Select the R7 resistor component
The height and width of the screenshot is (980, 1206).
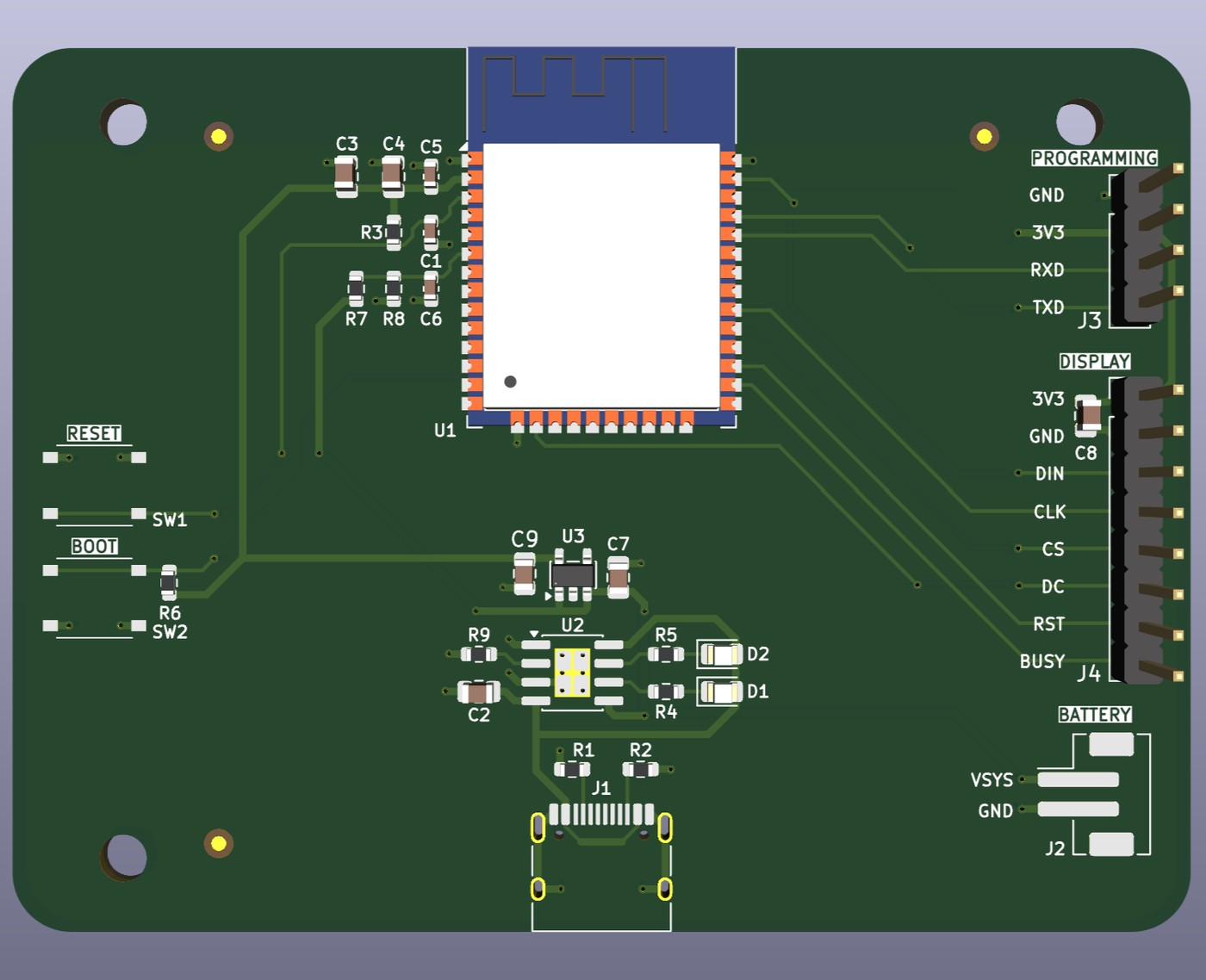coord(356,288)
